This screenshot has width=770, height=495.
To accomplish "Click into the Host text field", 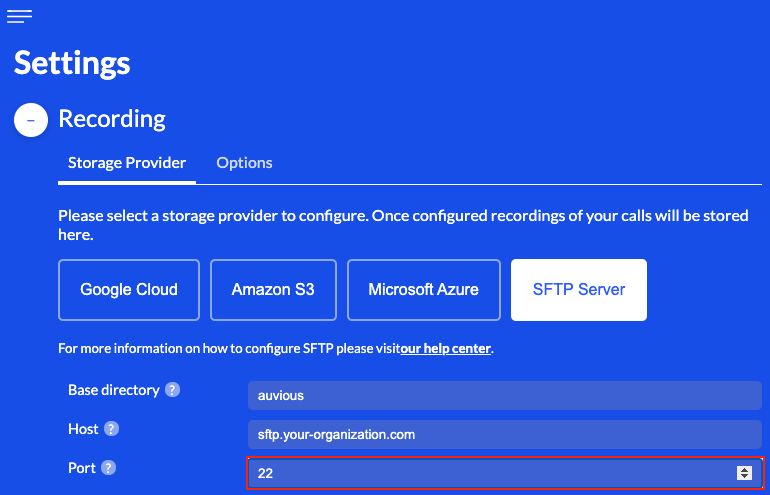I will 504,434.
